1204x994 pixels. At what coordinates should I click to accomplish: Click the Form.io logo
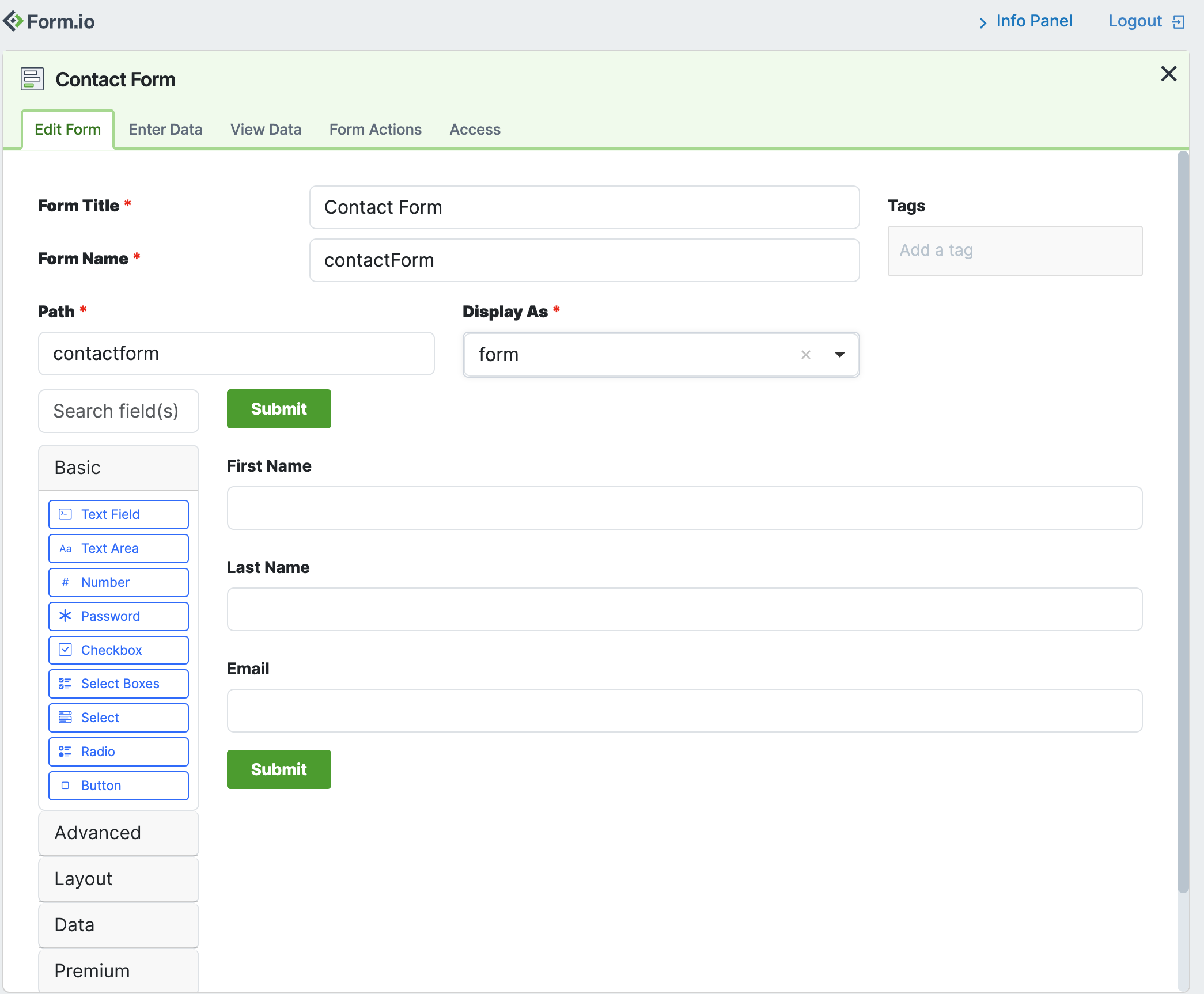49,21
